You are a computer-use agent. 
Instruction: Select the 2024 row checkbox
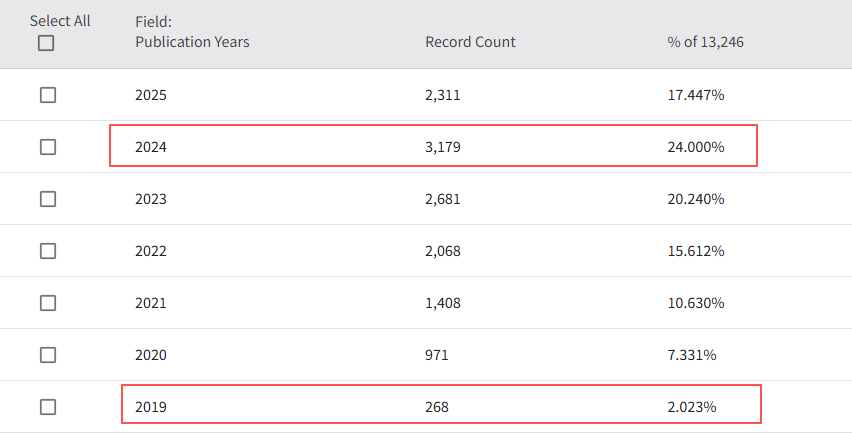pyautogui.click(x=48, y=147)
